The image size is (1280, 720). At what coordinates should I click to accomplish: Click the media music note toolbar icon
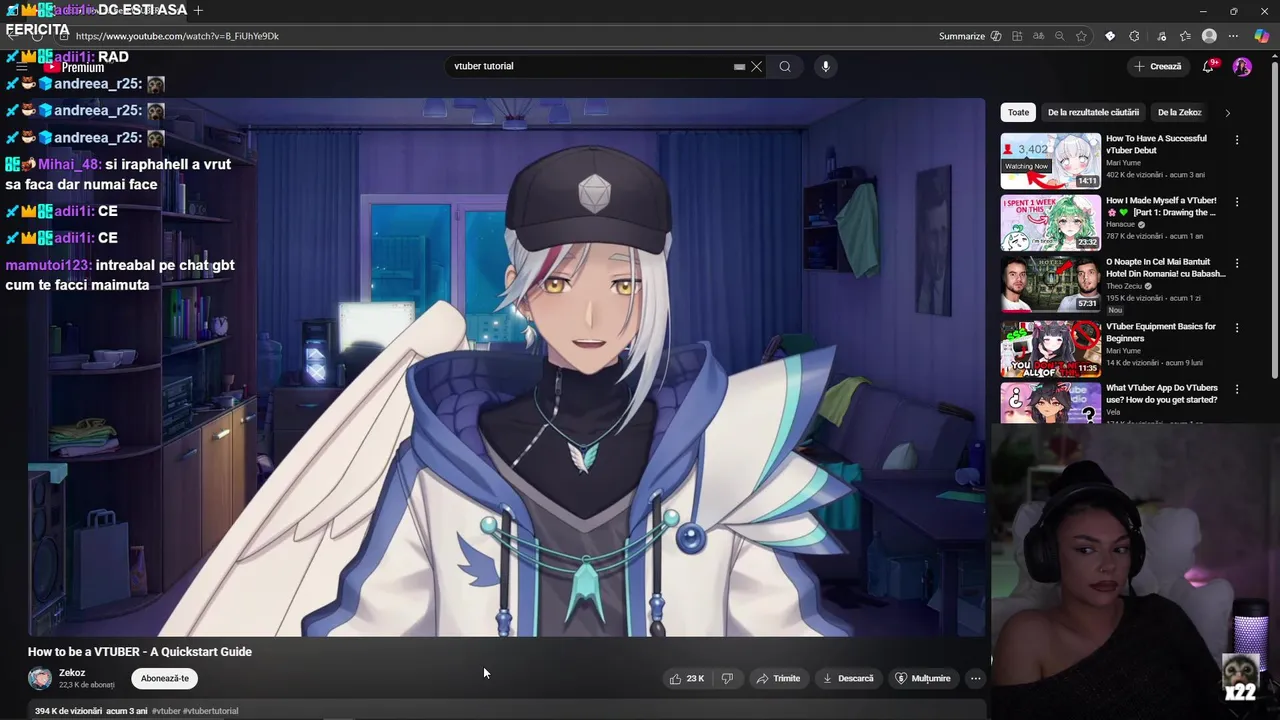(x=1160, y=36)
